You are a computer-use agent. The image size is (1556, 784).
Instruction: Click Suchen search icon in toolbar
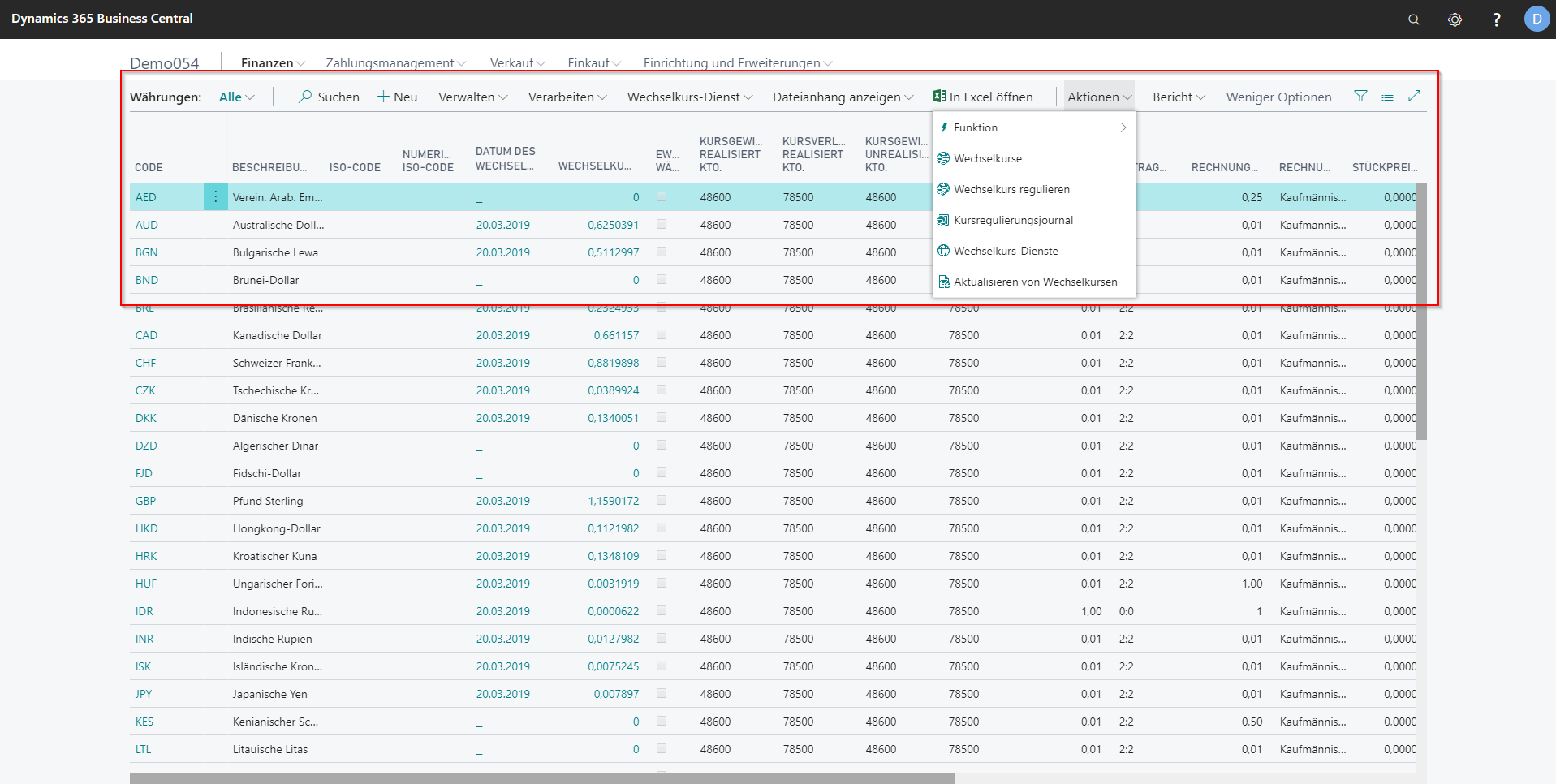click(x=305, y=97)
